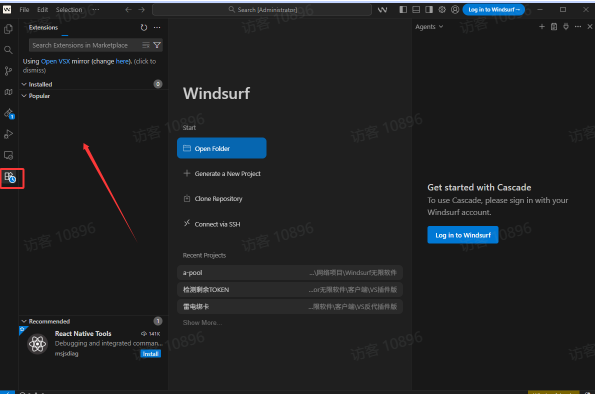Open the Explorer view in the activity bar
This screenshot has width=595, height=394.
[8, 29]
